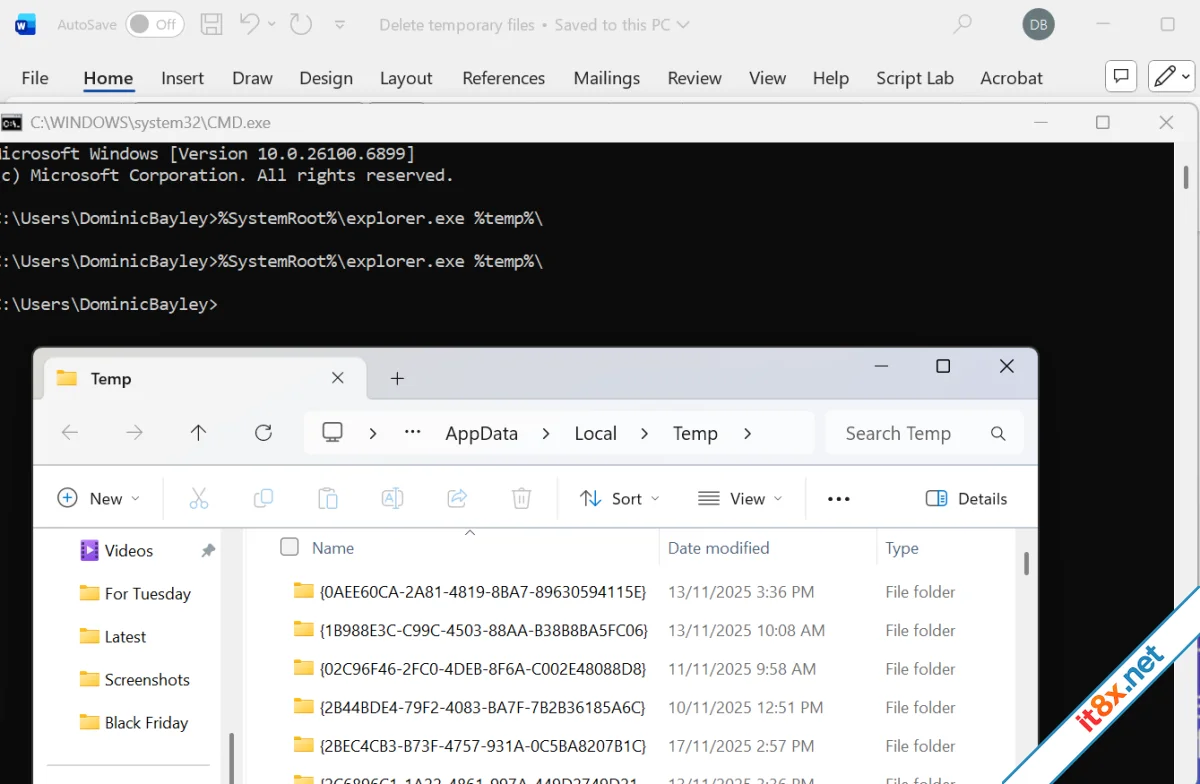Expand the chevron after the monitor icon
Viewport: 1200px width, 784px height.
(x=373, y=433)
